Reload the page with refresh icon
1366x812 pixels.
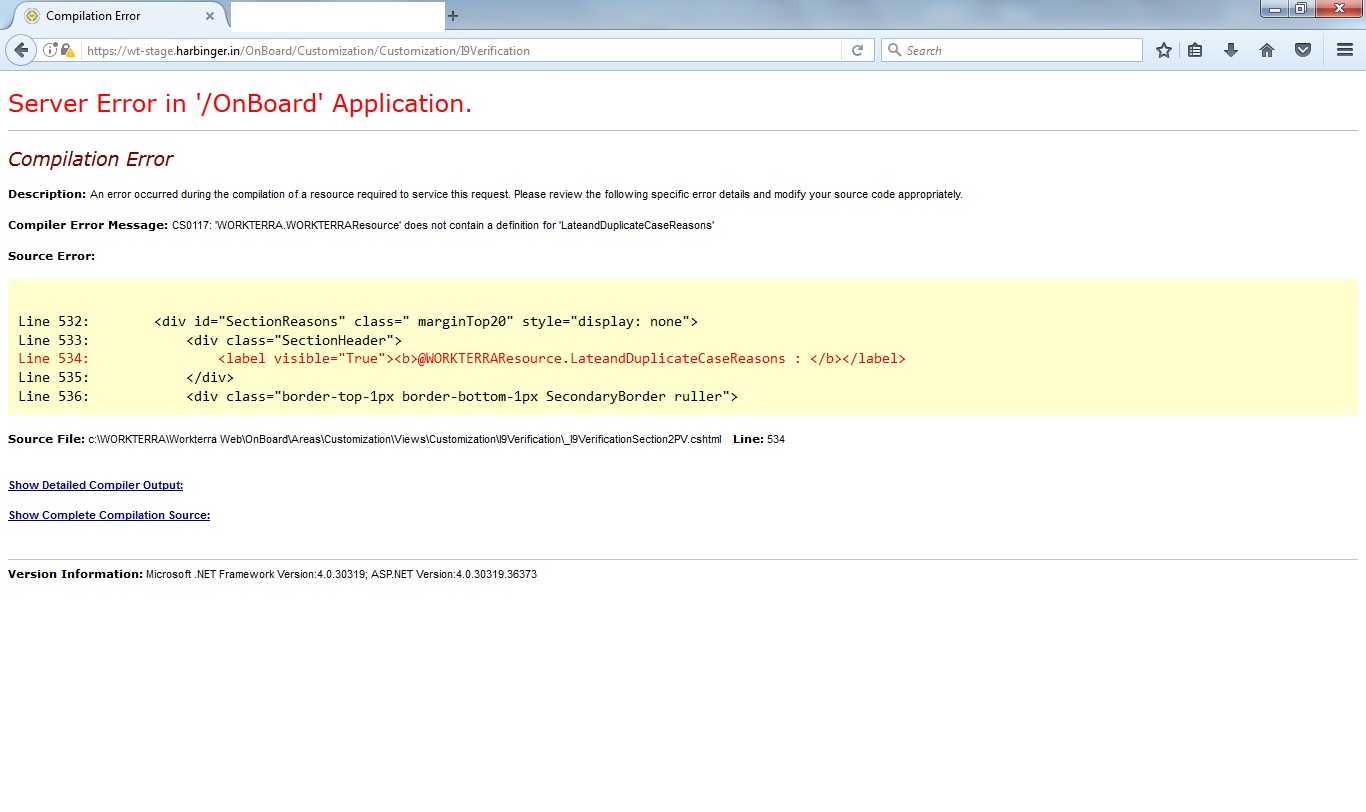point(857,50)
